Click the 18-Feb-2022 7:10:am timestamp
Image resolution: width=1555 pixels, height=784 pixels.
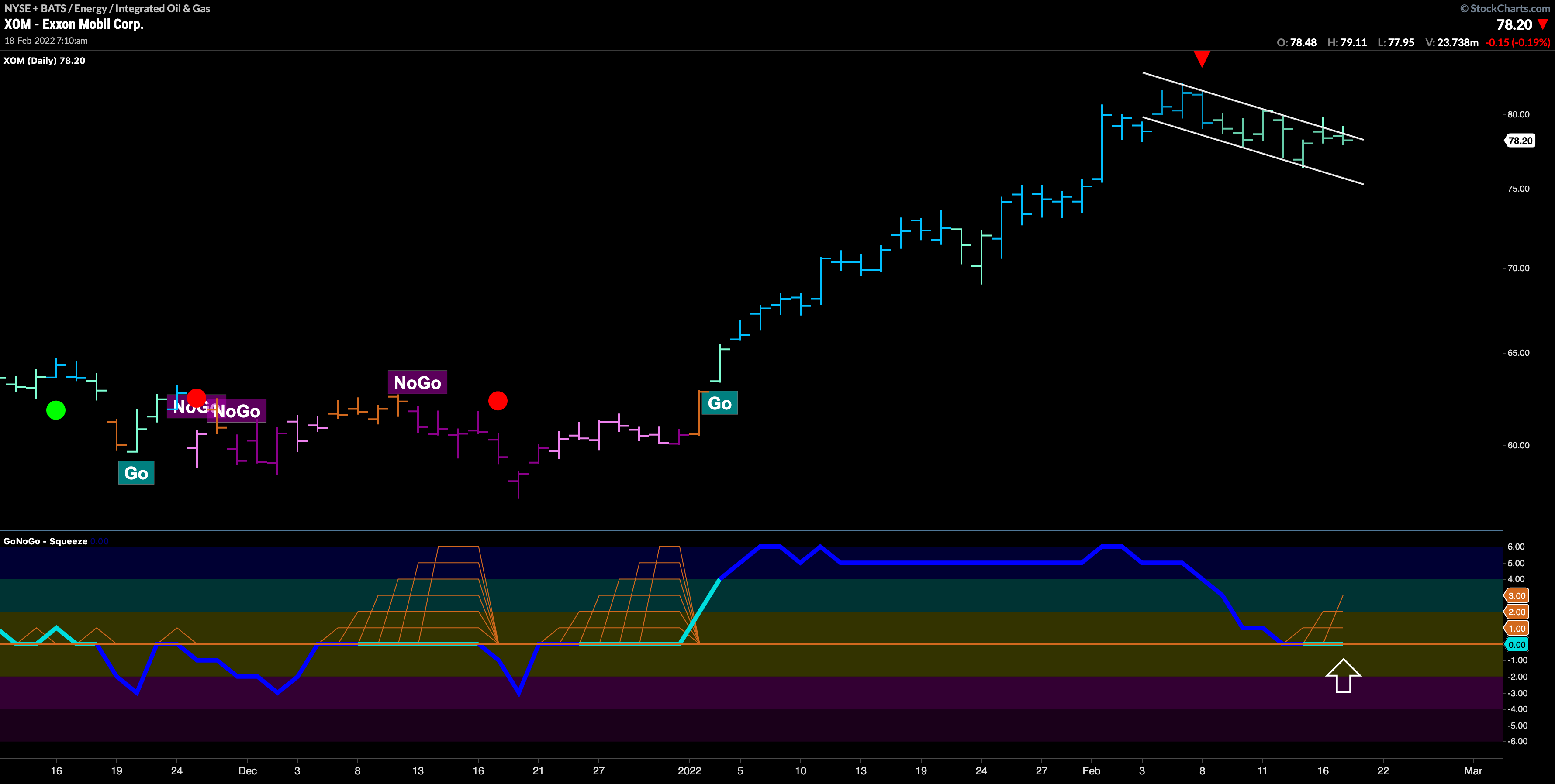[46, 41]
